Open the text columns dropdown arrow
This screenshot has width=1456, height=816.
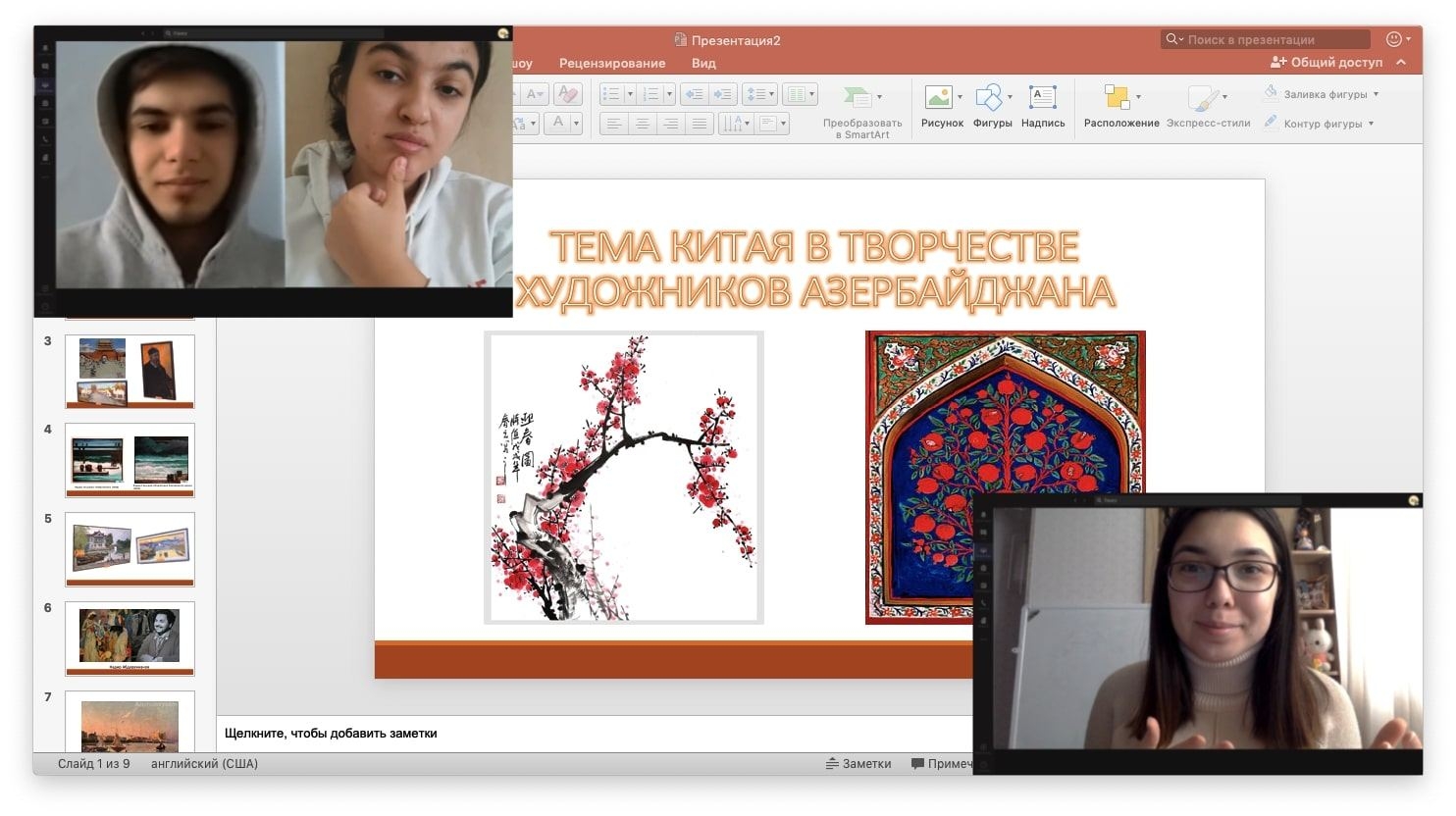click(812, 94)
